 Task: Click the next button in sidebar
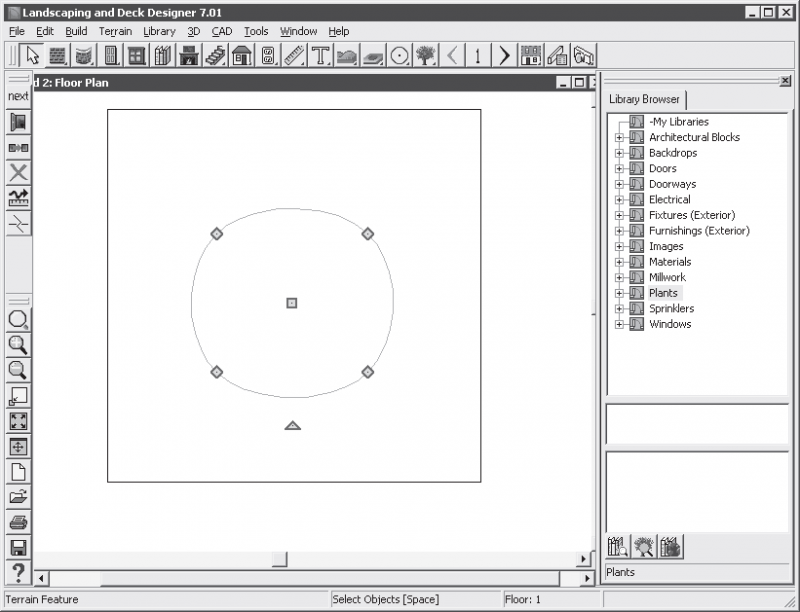18,96
